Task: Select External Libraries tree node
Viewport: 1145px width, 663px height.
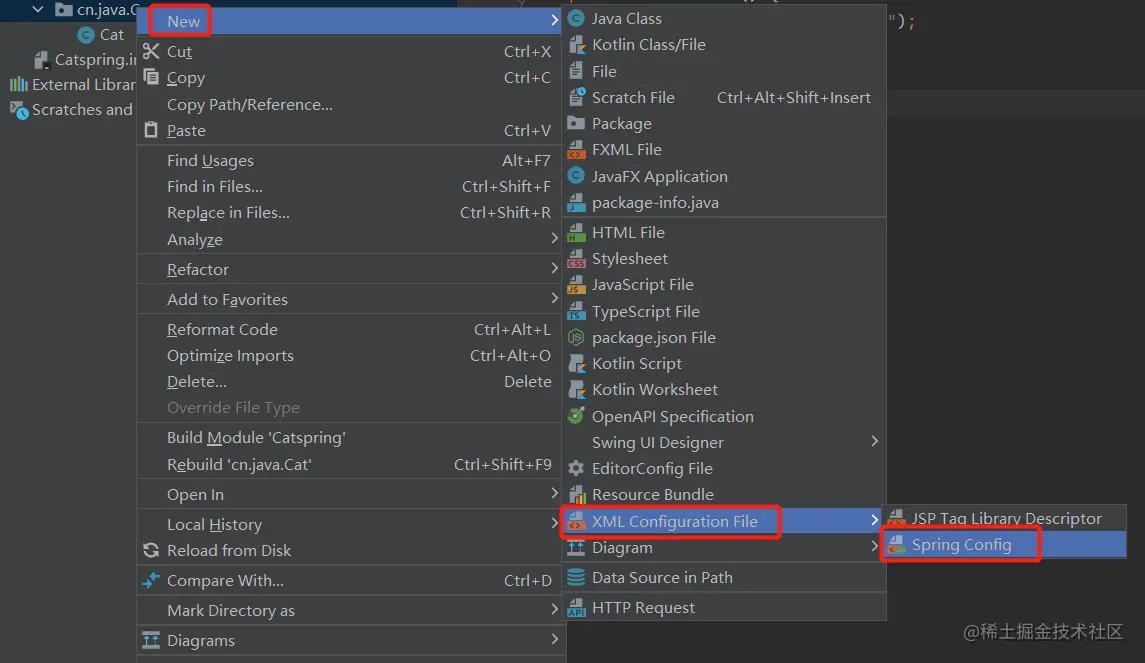Action: (x=73, y=85)
